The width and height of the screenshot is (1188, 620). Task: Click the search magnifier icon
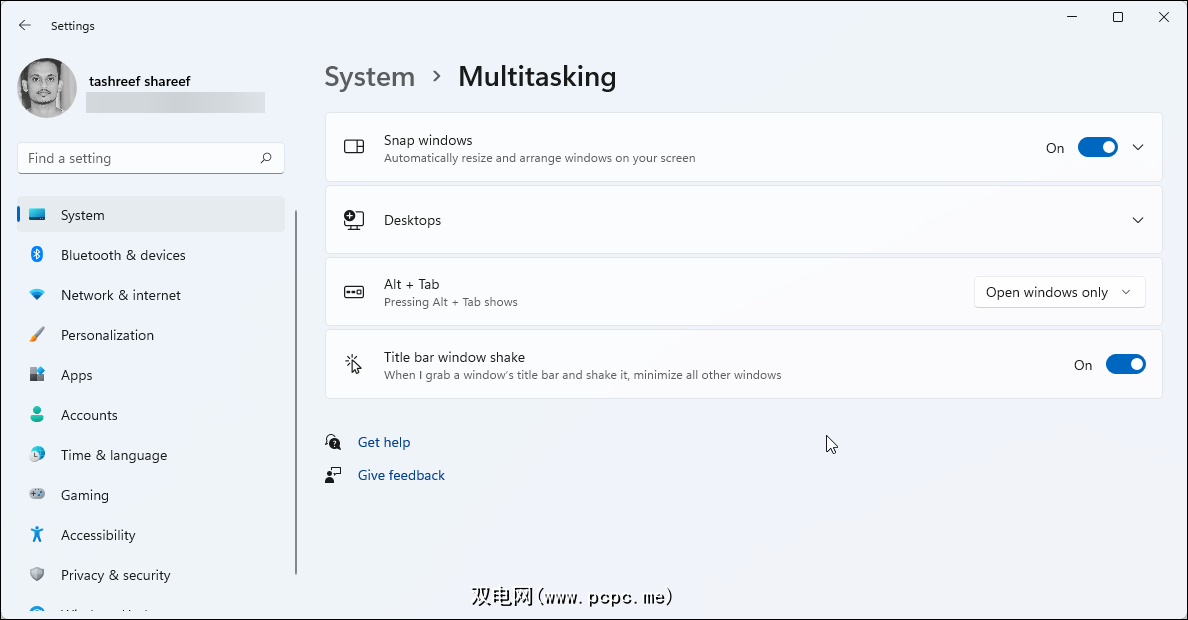(x=266, y=158)
